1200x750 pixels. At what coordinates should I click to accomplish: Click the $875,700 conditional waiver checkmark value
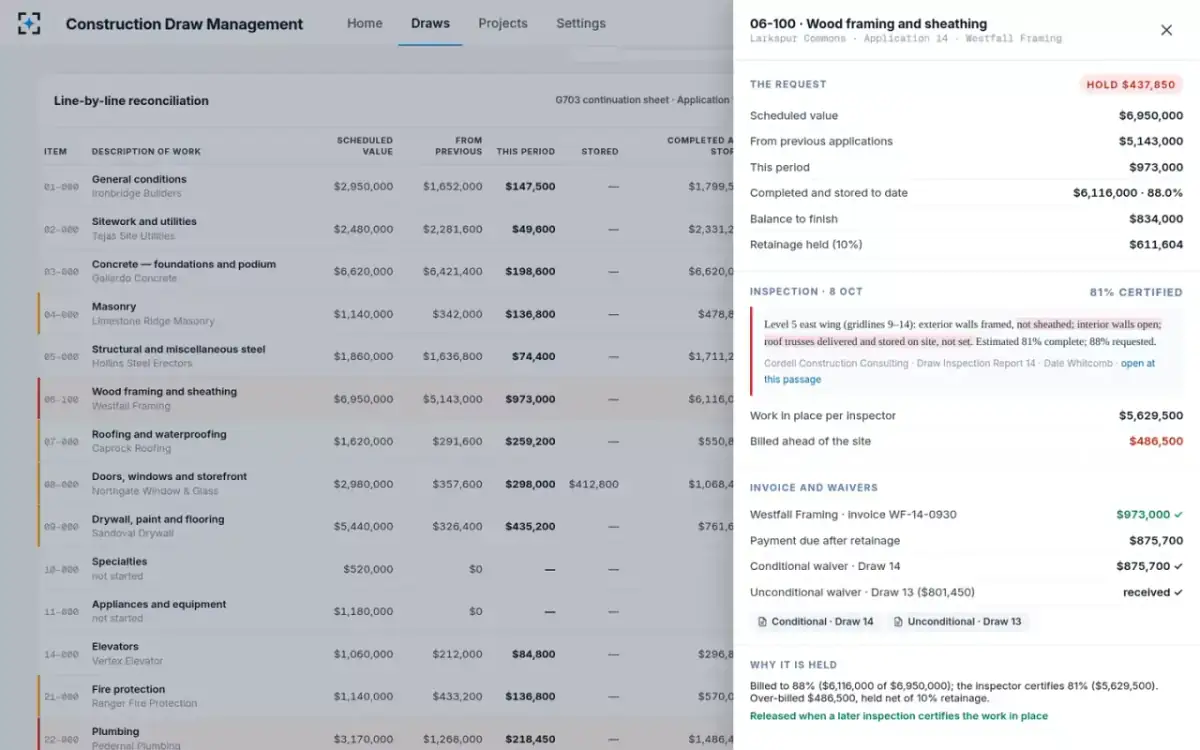click(x=1150, y=566)
